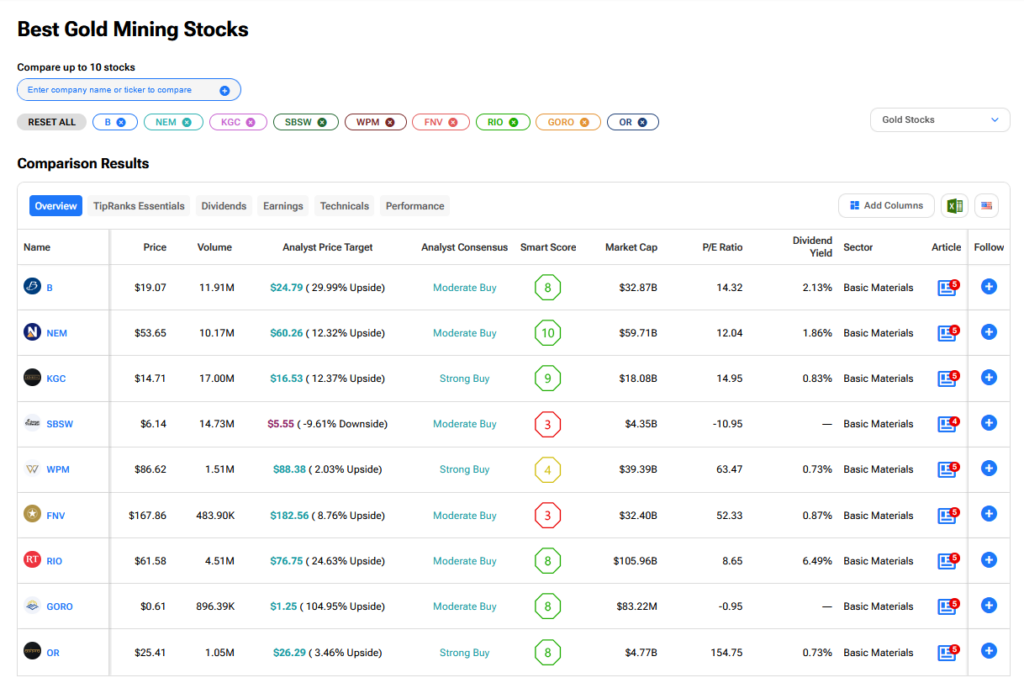Image resolution: width=1024 pixels, height=683 pixels.
Task: Open the OR ticker link
Action: pyautogui.click(x=53, y=653)
